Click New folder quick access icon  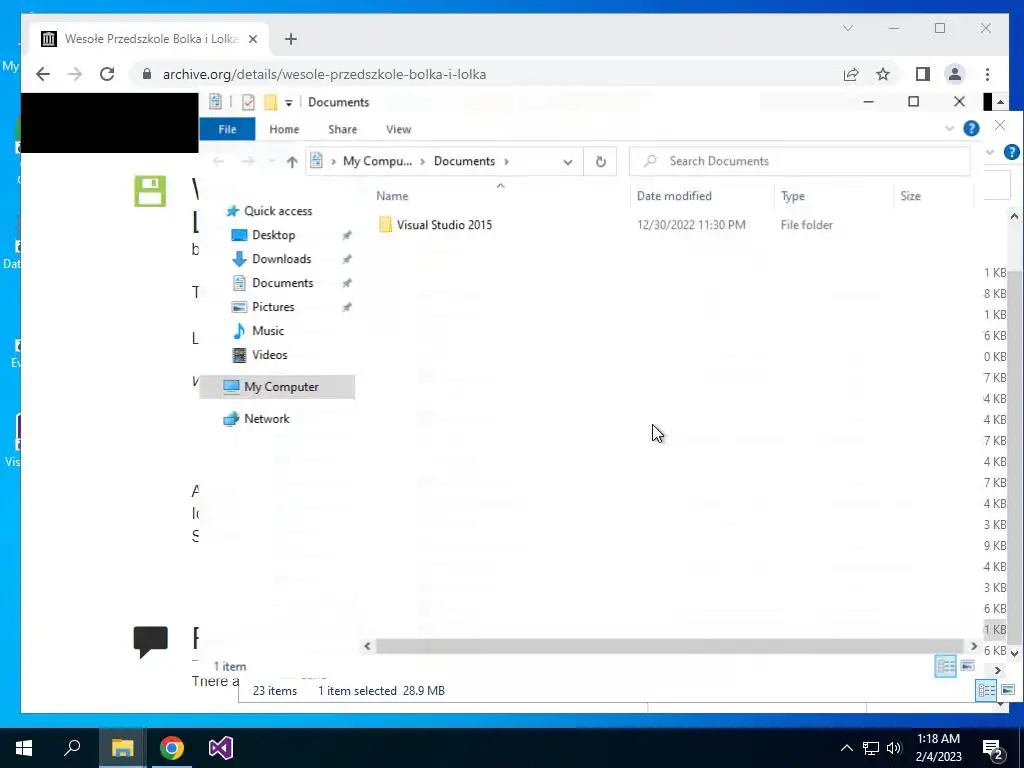tap(270, 102)
